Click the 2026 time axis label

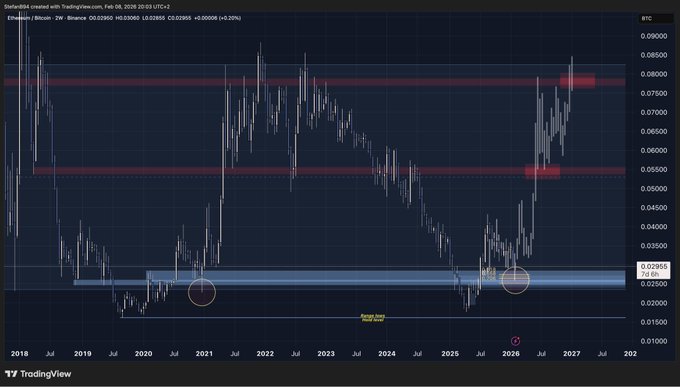tap(511, 354)
